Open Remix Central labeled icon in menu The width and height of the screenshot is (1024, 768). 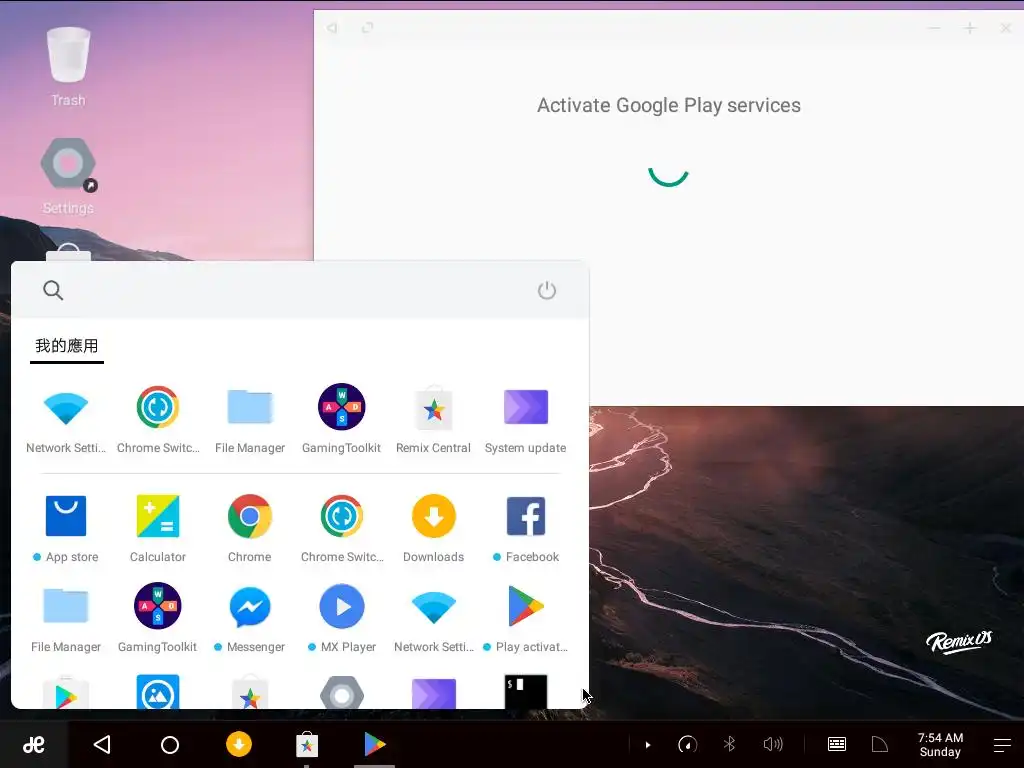tap(434, 408)
